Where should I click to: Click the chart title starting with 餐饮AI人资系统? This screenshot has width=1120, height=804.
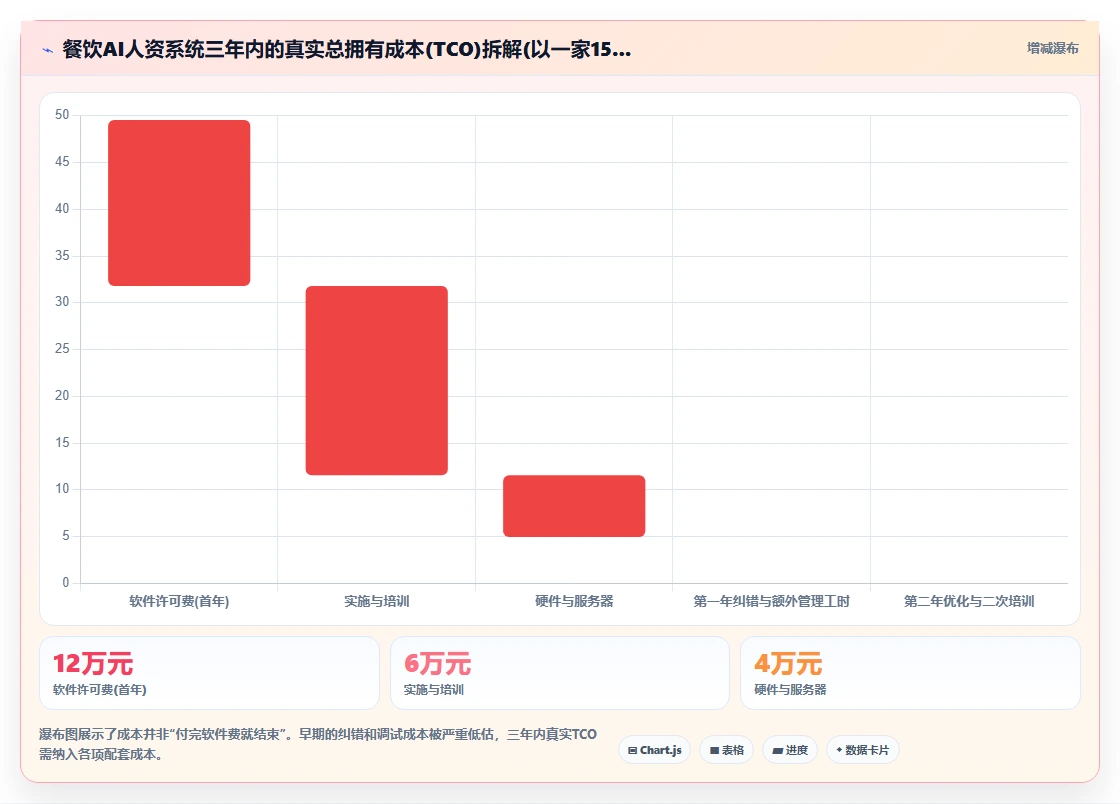point(346,49)
